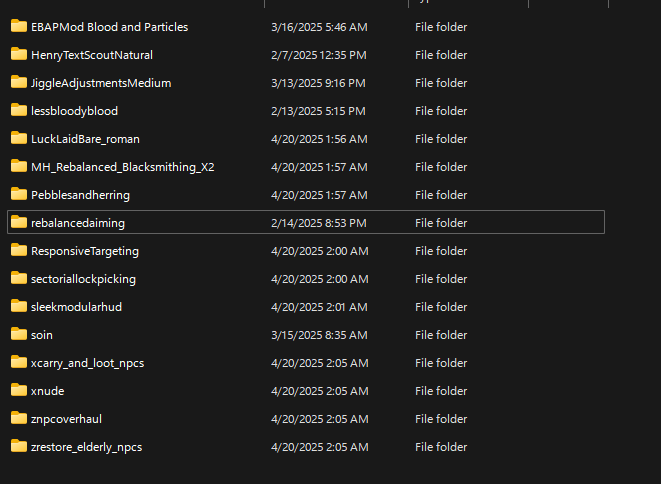Select the xnude folder name
This screenshot has height=484, width=661.
point(47,391)
